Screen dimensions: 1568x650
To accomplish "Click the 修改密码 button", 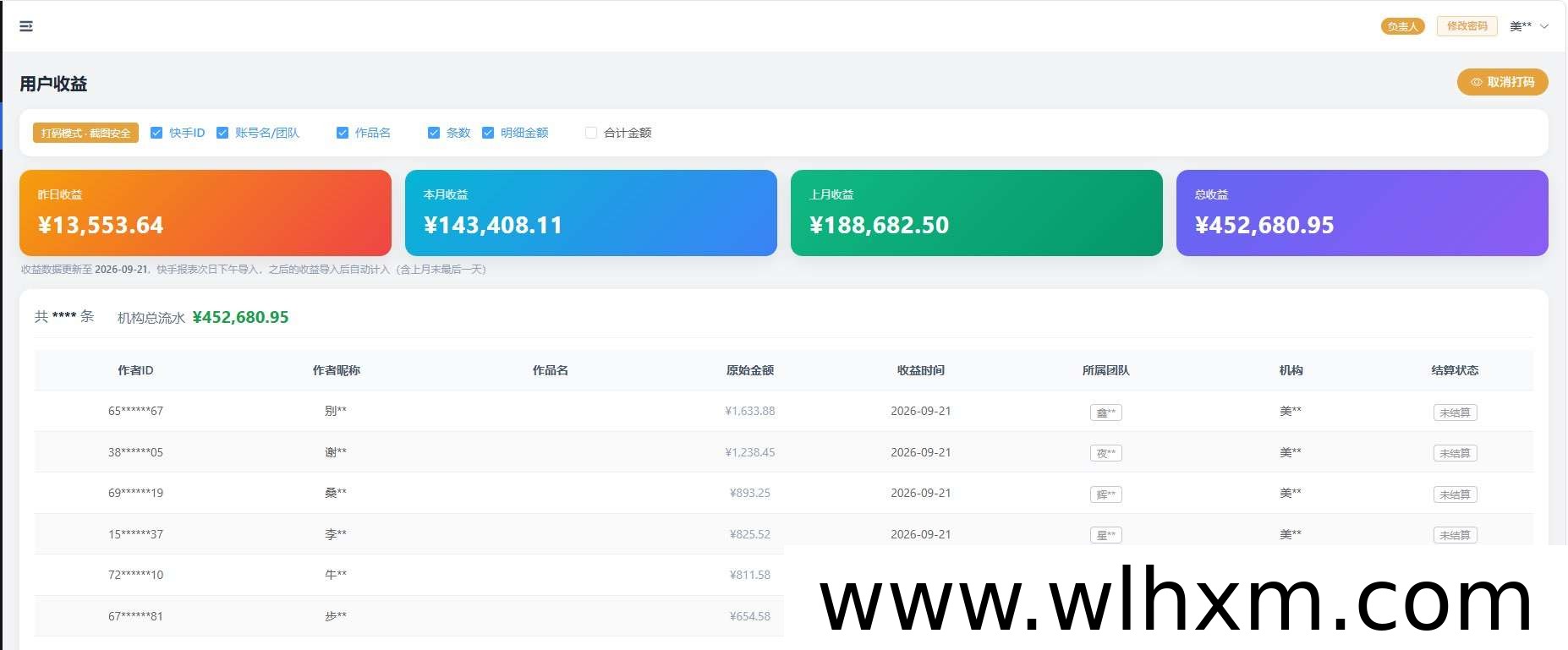I will click(x=1467, y=26).
